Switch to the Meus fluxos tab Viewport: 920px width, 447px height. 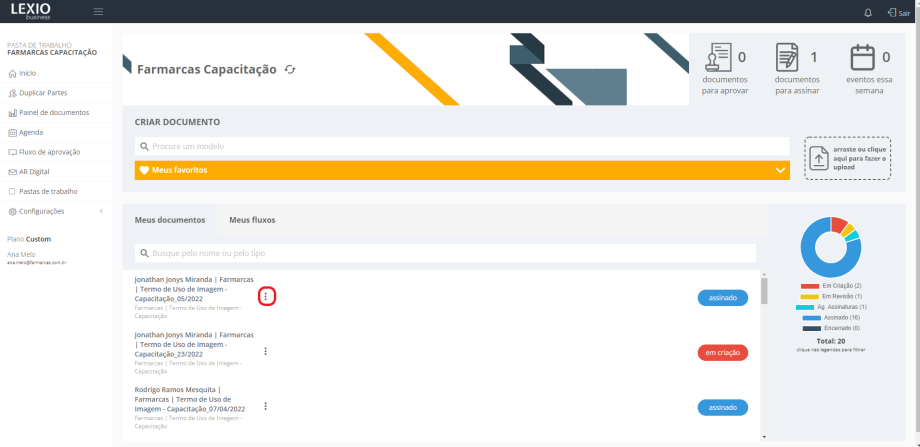(x=252, y=220)
